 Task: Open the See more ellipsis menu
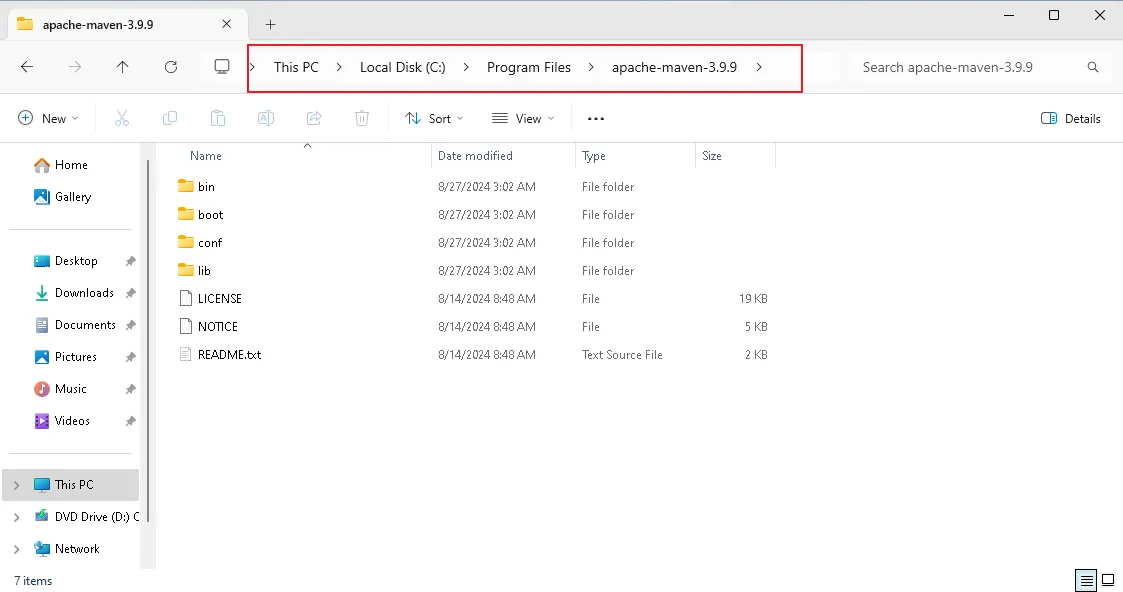pyautogui.click(x=596, y=118)
